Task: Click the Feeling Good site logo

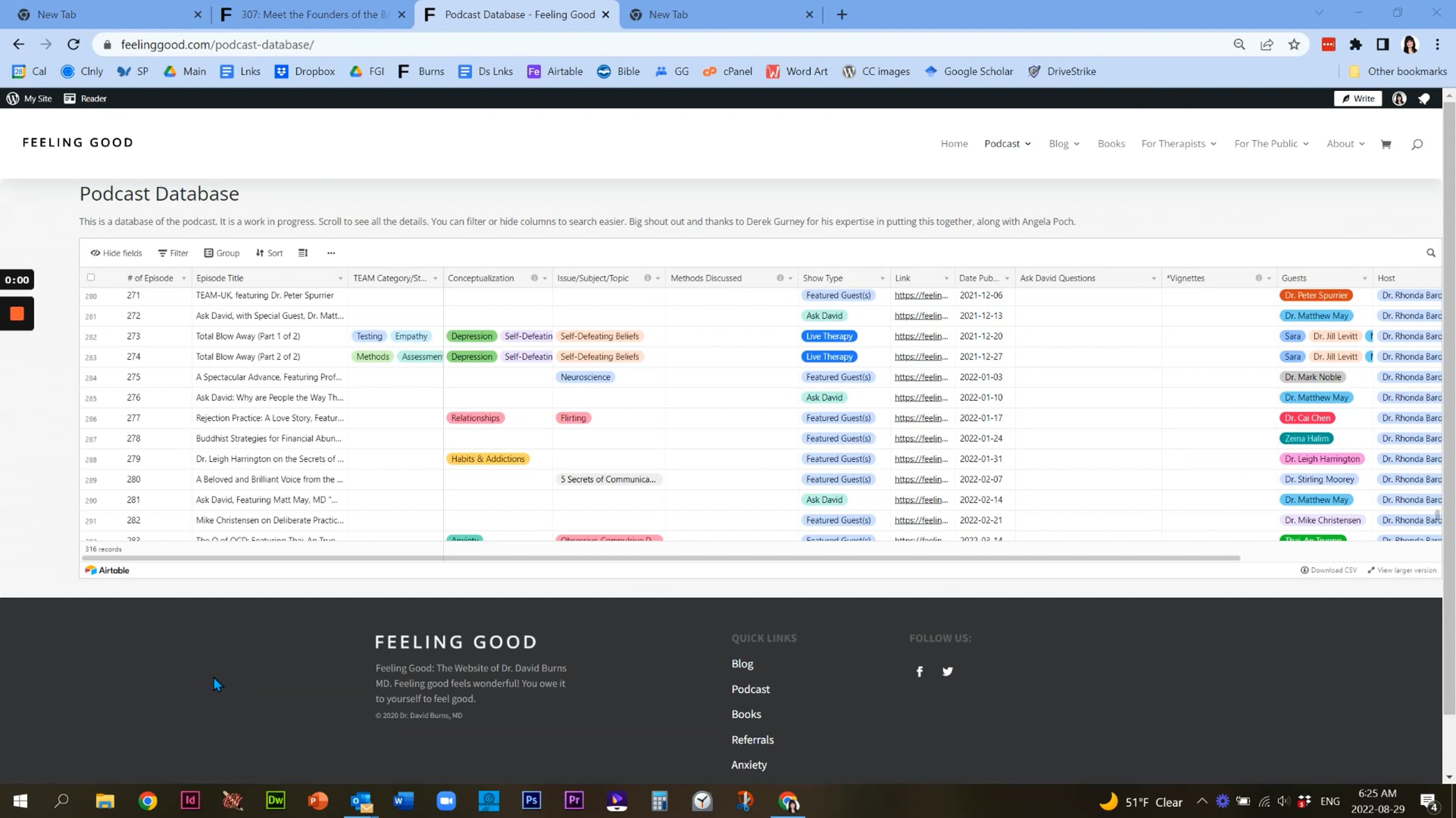Action: point(78,142)
